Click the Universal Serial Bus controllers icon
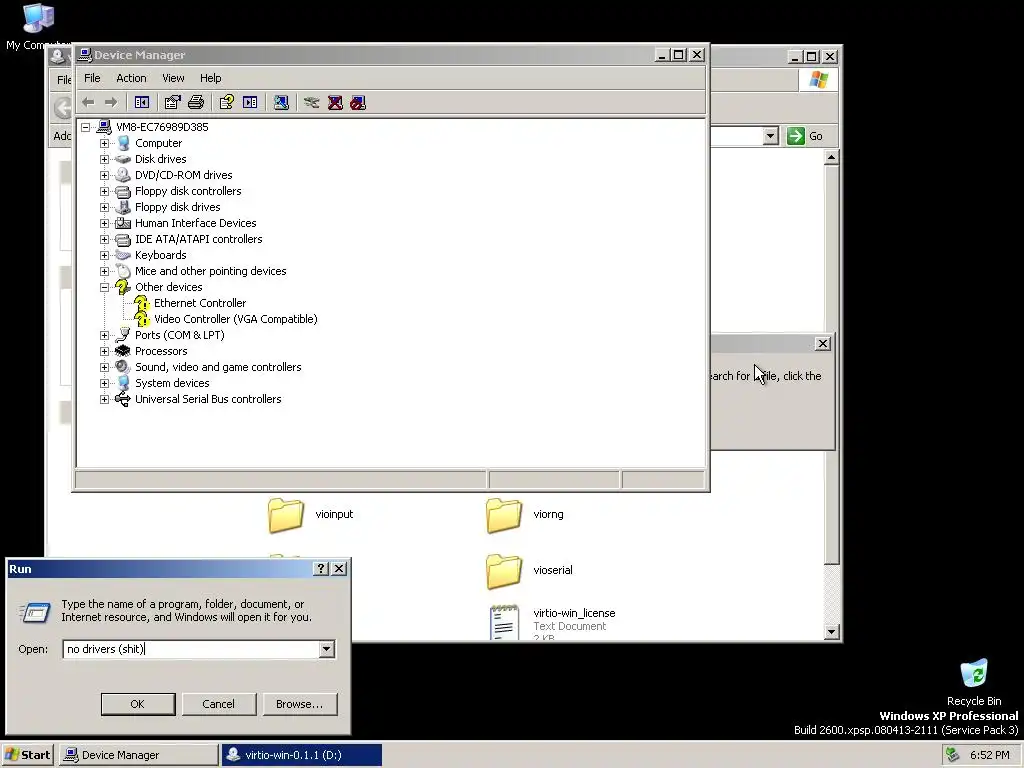 (122, 399)
